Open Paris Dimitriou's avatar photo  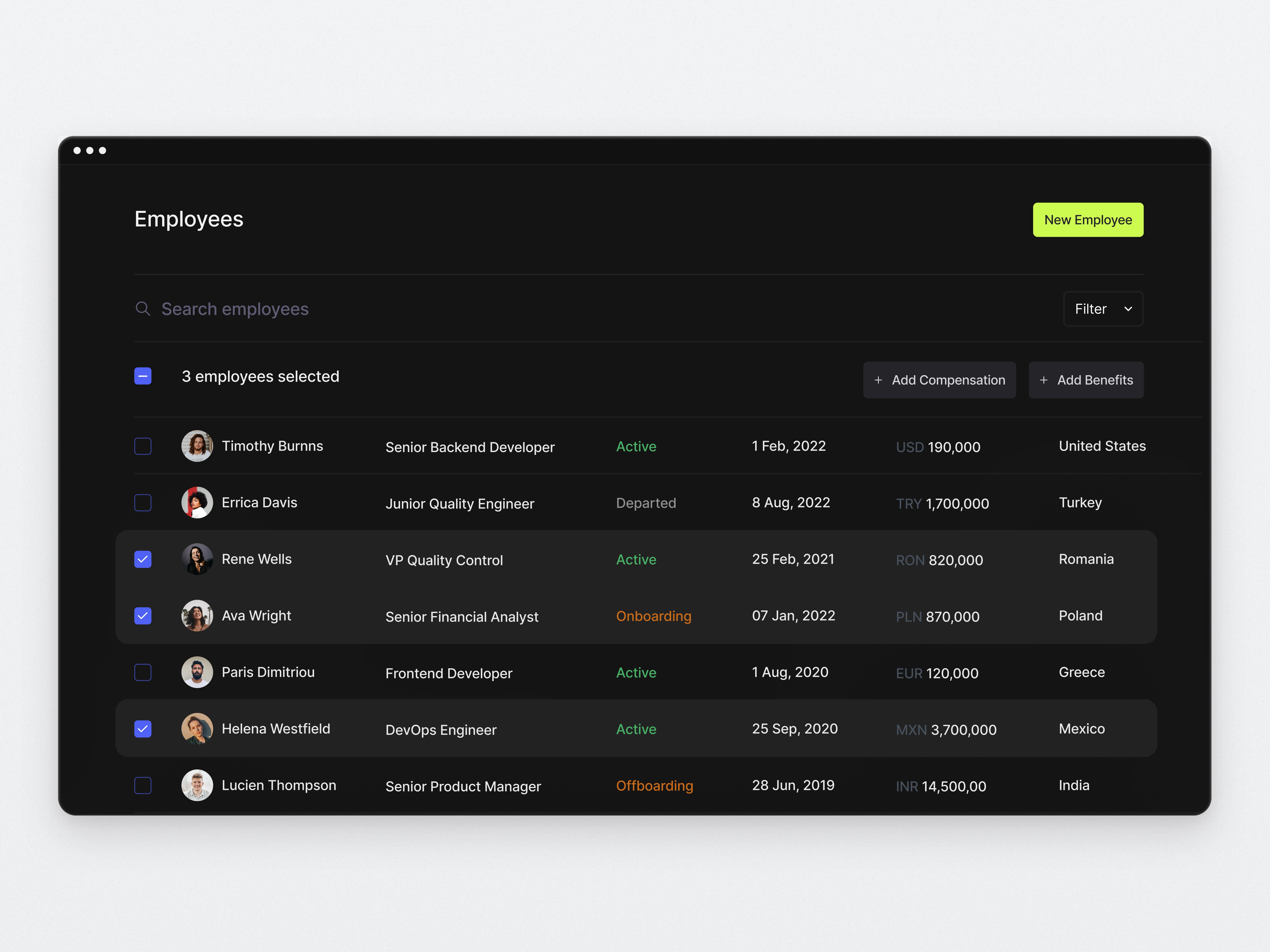(x=197, y=672)
